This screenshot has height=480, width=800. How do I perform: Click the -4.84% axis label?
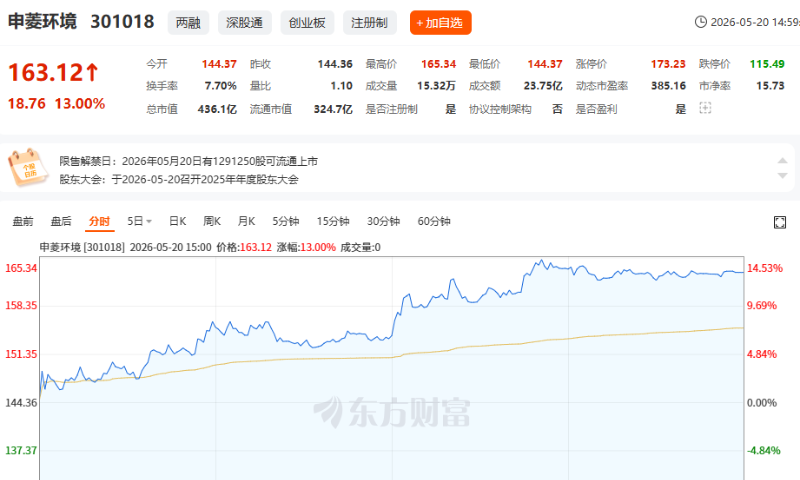click(764, 450)
